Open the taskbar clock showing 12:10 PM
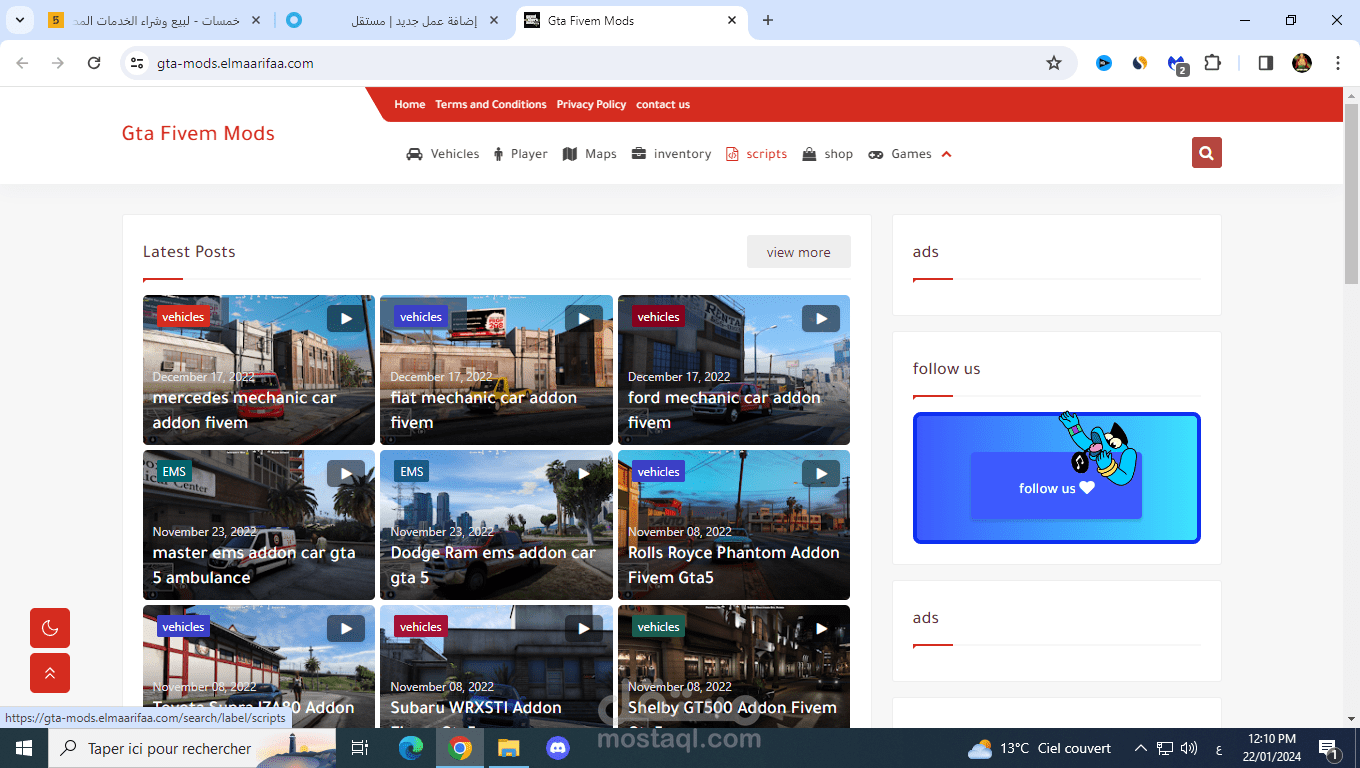 [x=1271, y=748]
